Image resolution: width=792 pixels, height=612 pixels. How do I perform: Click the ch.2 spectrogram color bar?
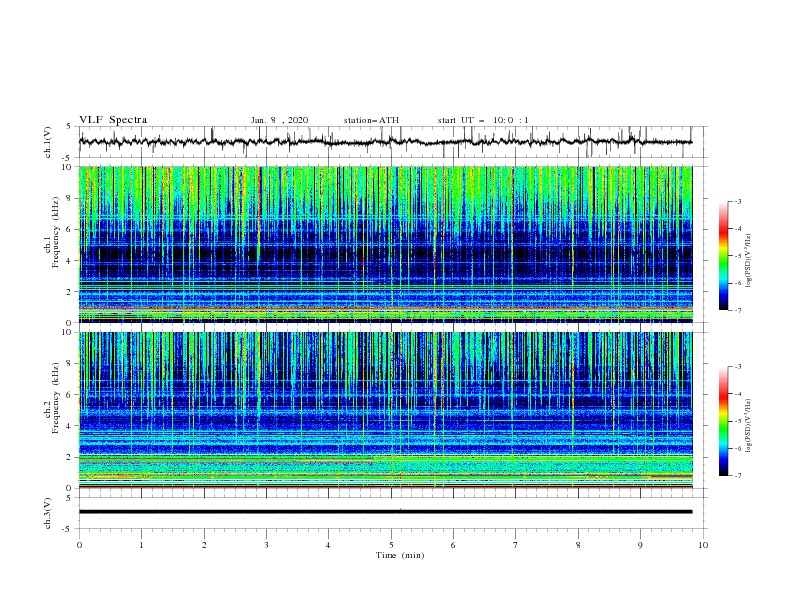tap(724, 421)
